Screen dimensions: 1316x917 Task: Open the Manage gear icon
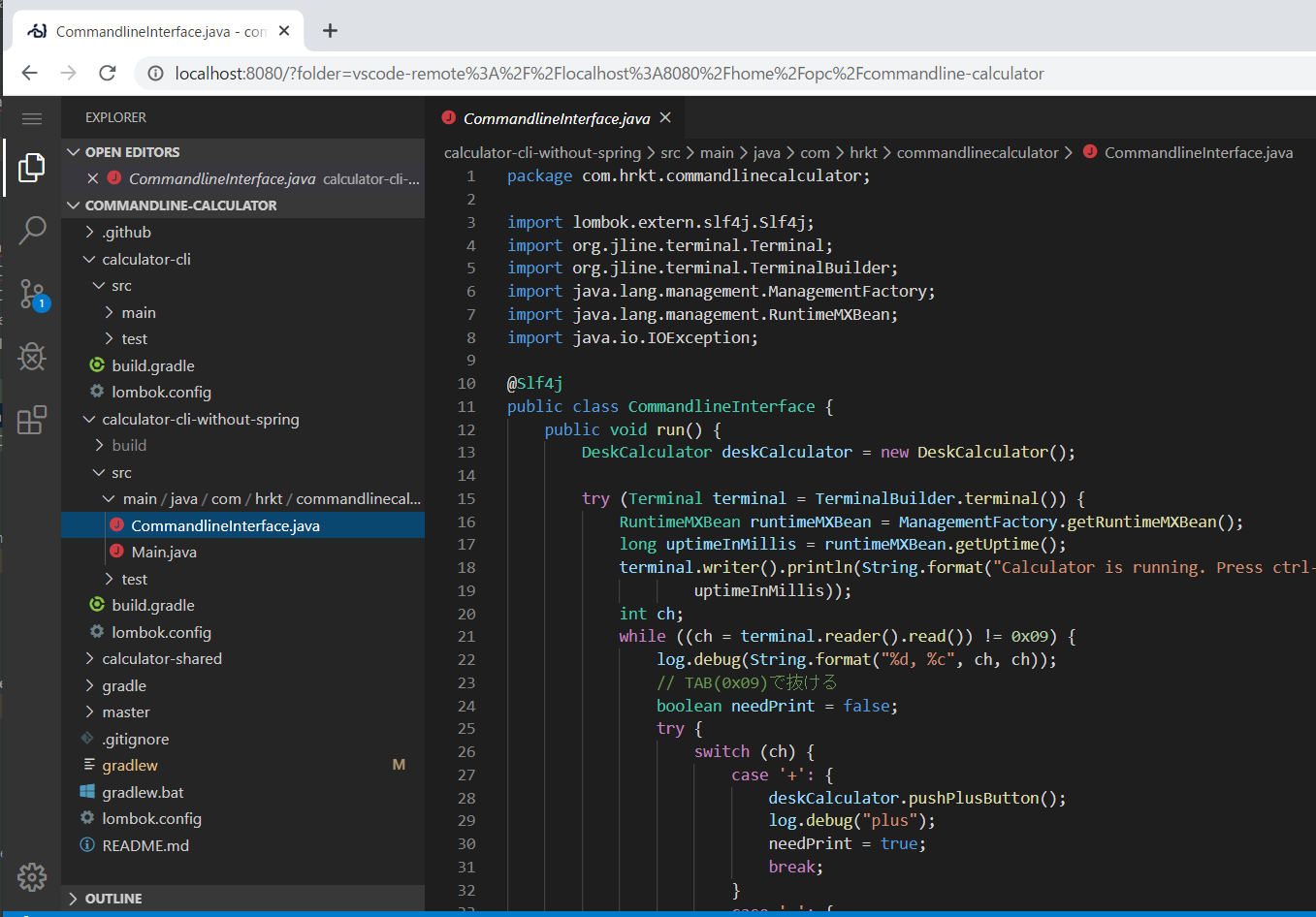[x=31, y=876]
